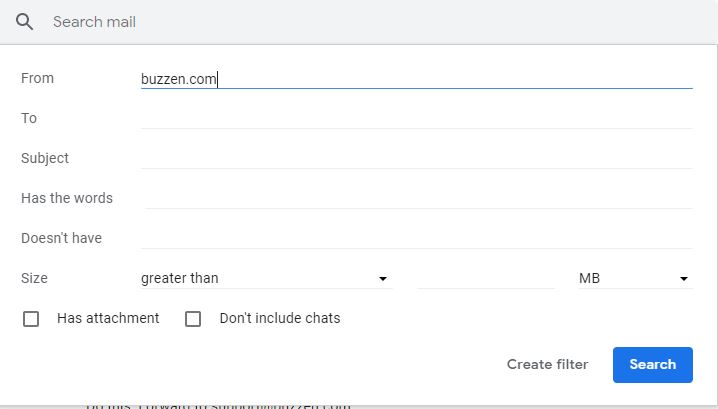The width and height of the screenshot is (718, 409).
Task: Click the magnifying glass search icon
Action: click(25, 22)
